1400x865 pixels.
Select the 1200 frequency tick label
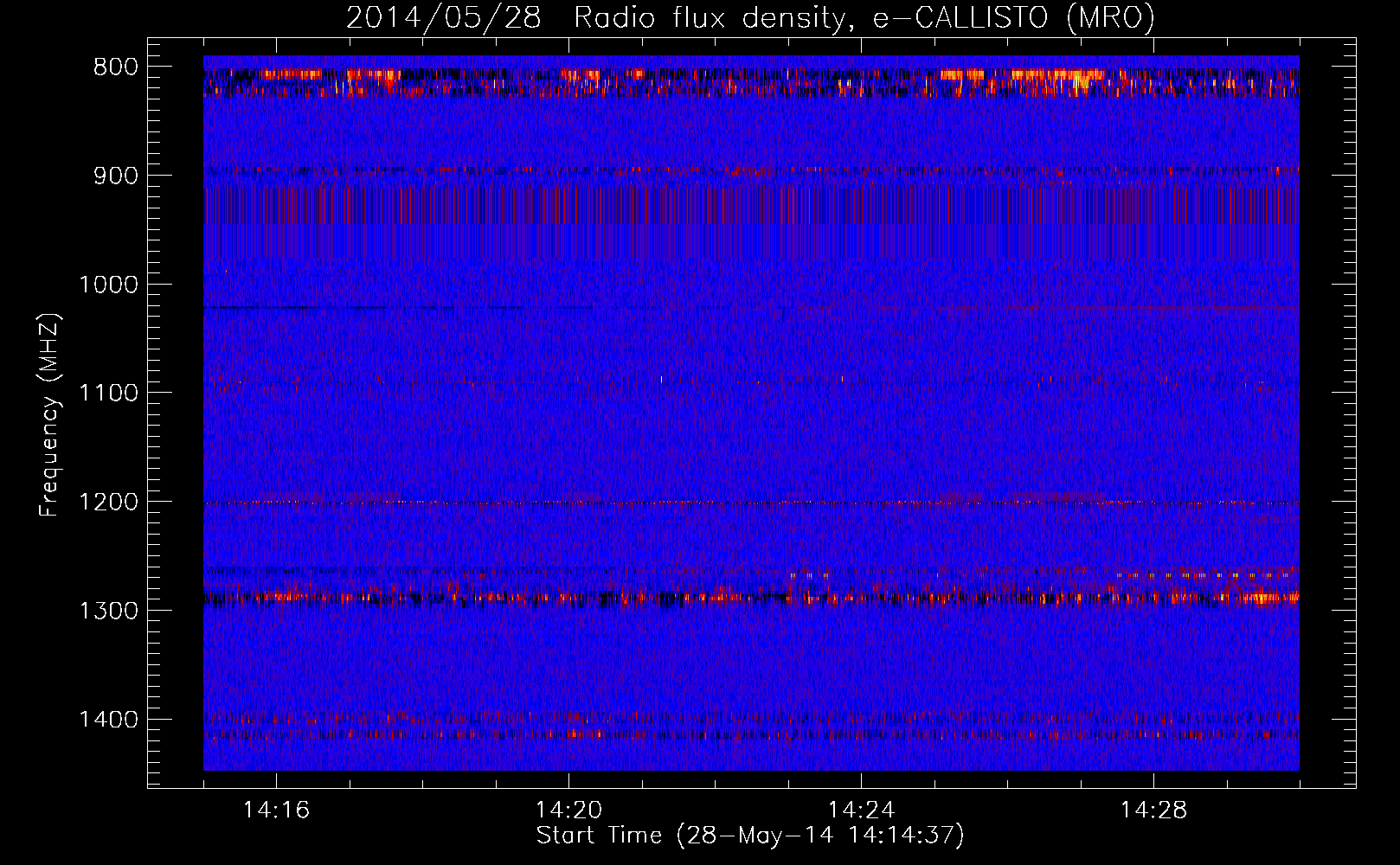click(x=108, y=503)
